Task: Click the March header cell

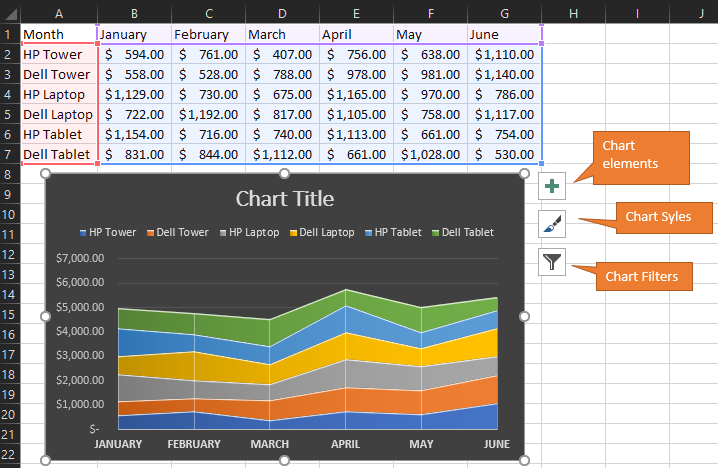Action: [283, 34]
